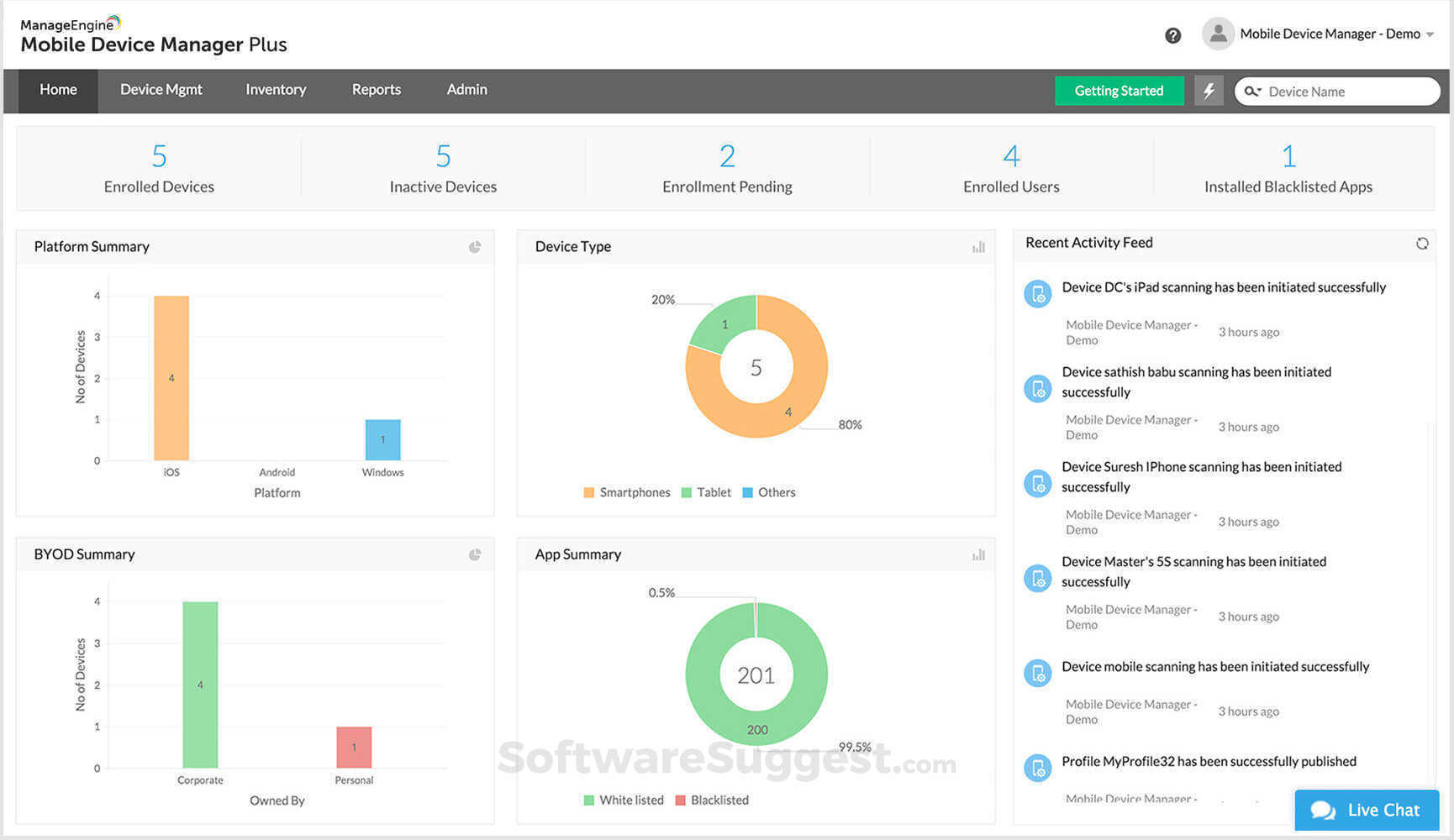Toggle the Blacklisted legend entry
1454x840 pixels.
click(712, 800)
